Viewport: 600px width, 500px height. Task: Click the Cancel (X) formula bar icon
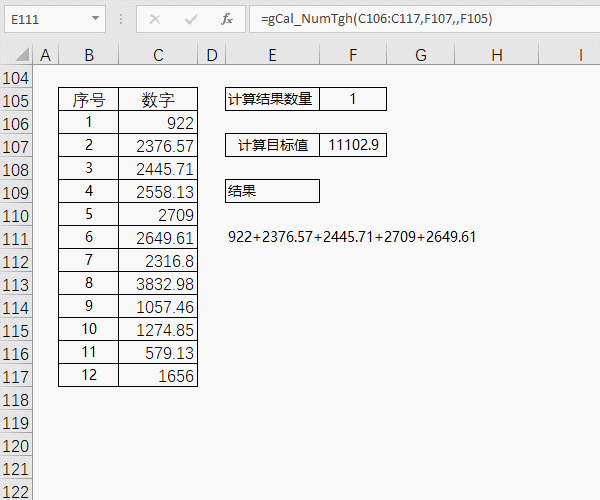(x=155, y=19)
